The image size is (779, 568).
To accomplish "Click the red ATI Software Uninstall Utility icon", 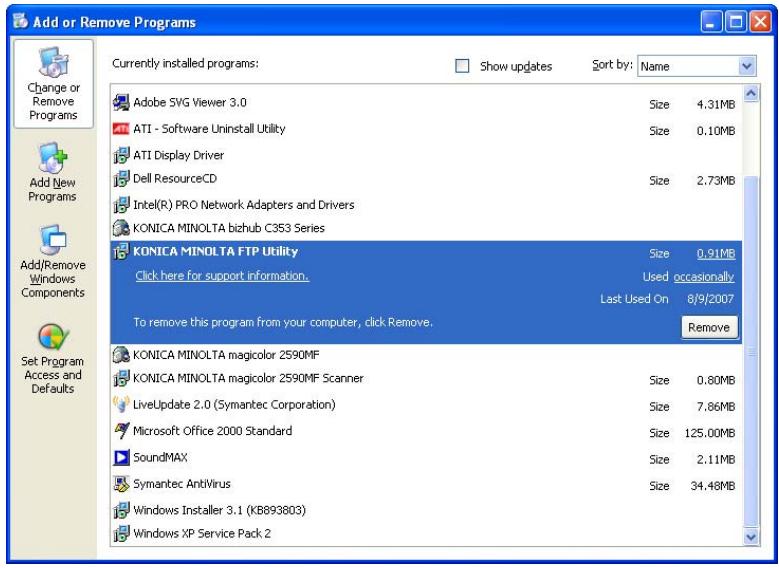I will (121, 129).
